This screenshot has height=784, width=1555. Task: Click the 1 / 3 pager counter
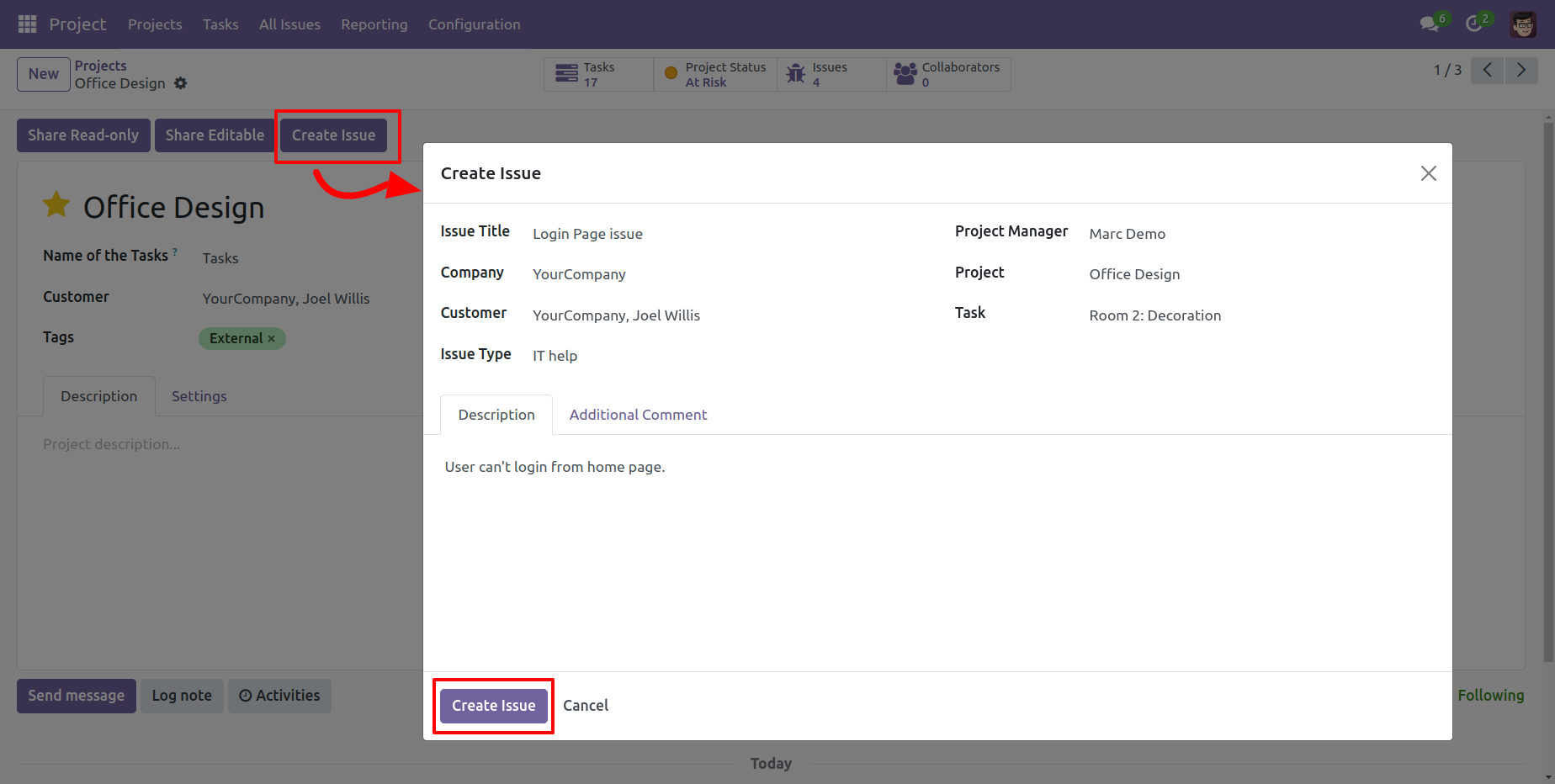tap(1447, 70)
